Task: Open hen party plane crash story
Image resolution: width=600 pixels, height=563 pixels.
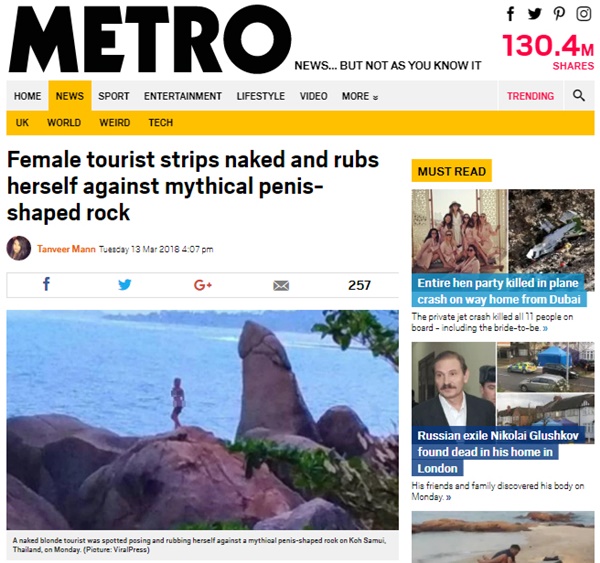Action: point(499,291)
